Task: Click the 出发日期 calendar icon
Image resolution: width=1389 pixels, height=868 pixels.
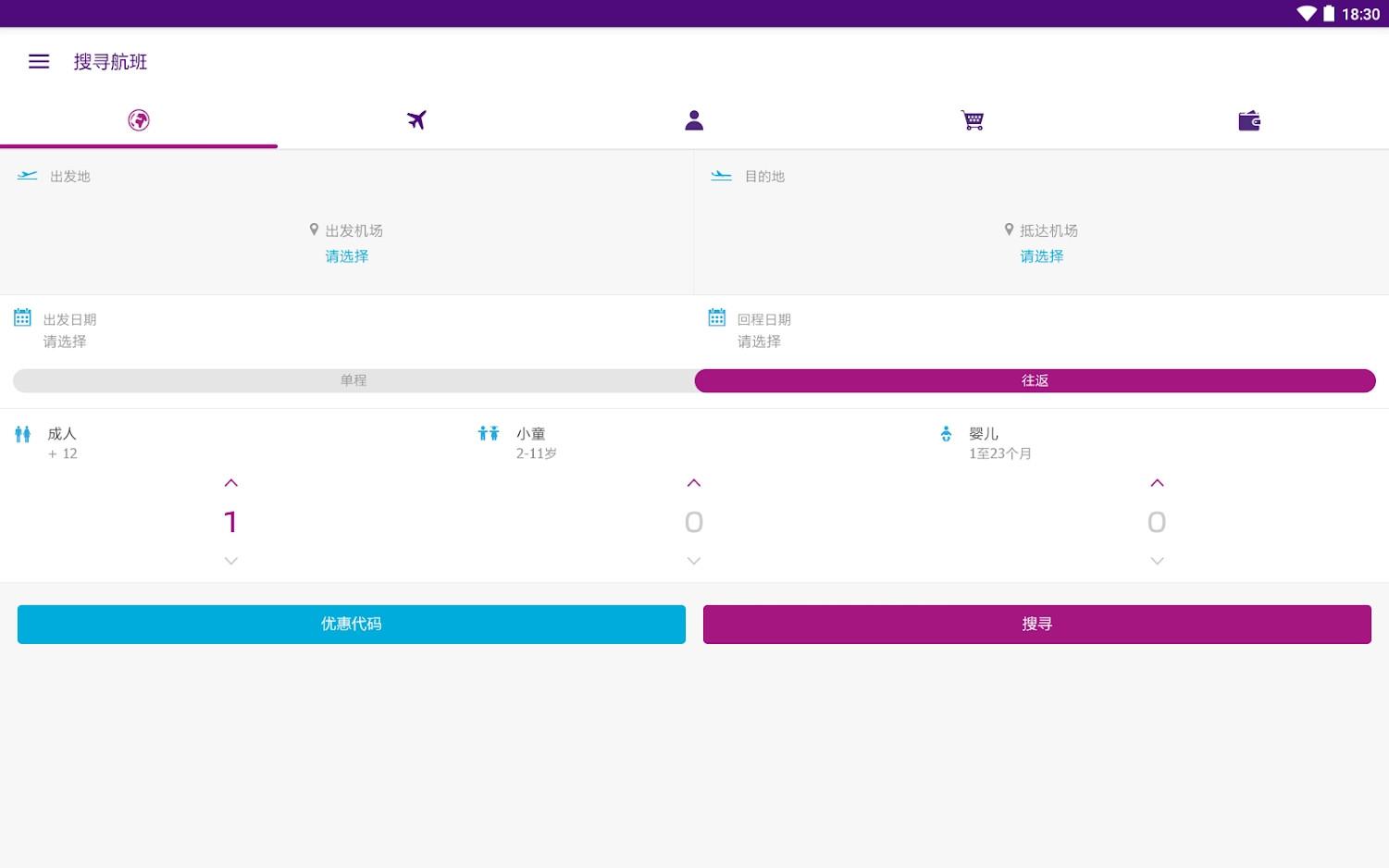Action: point(22,317)
